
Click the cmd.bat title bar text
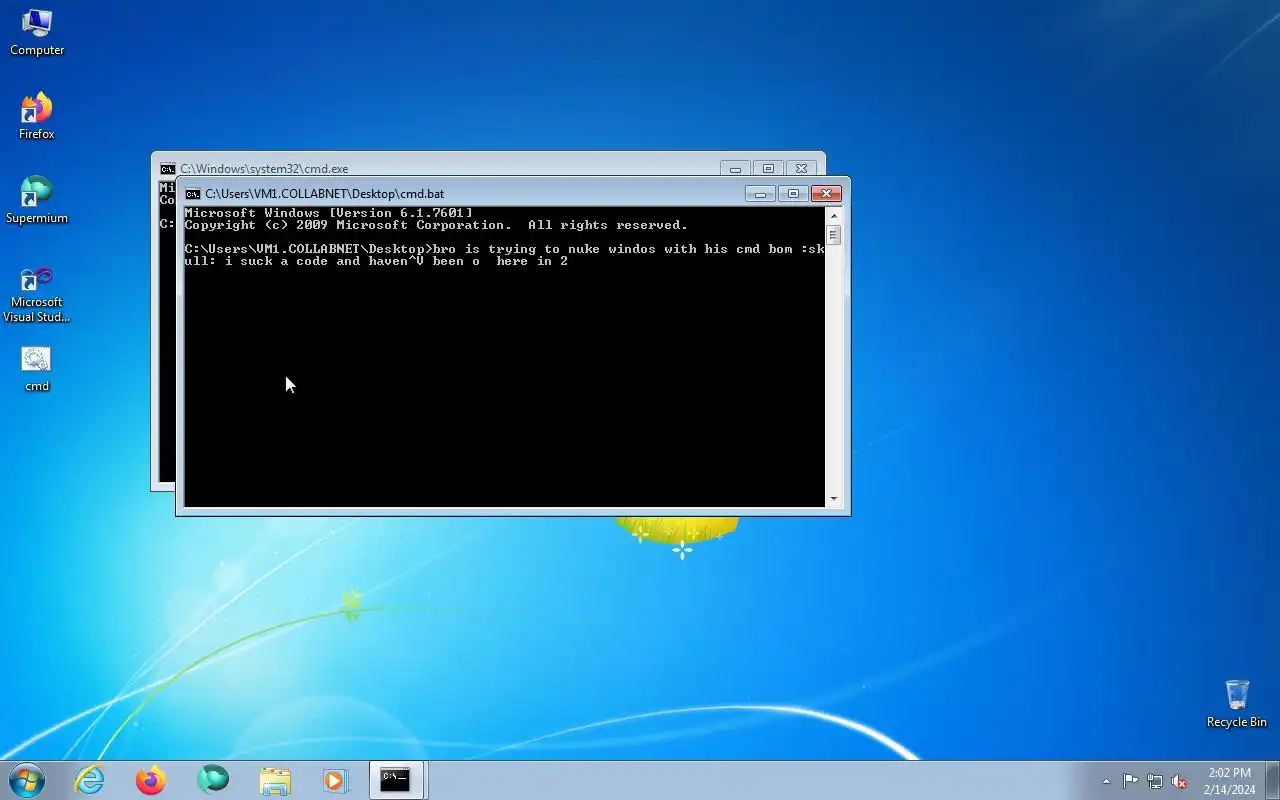pyautogui.click(x=325, y=194)
